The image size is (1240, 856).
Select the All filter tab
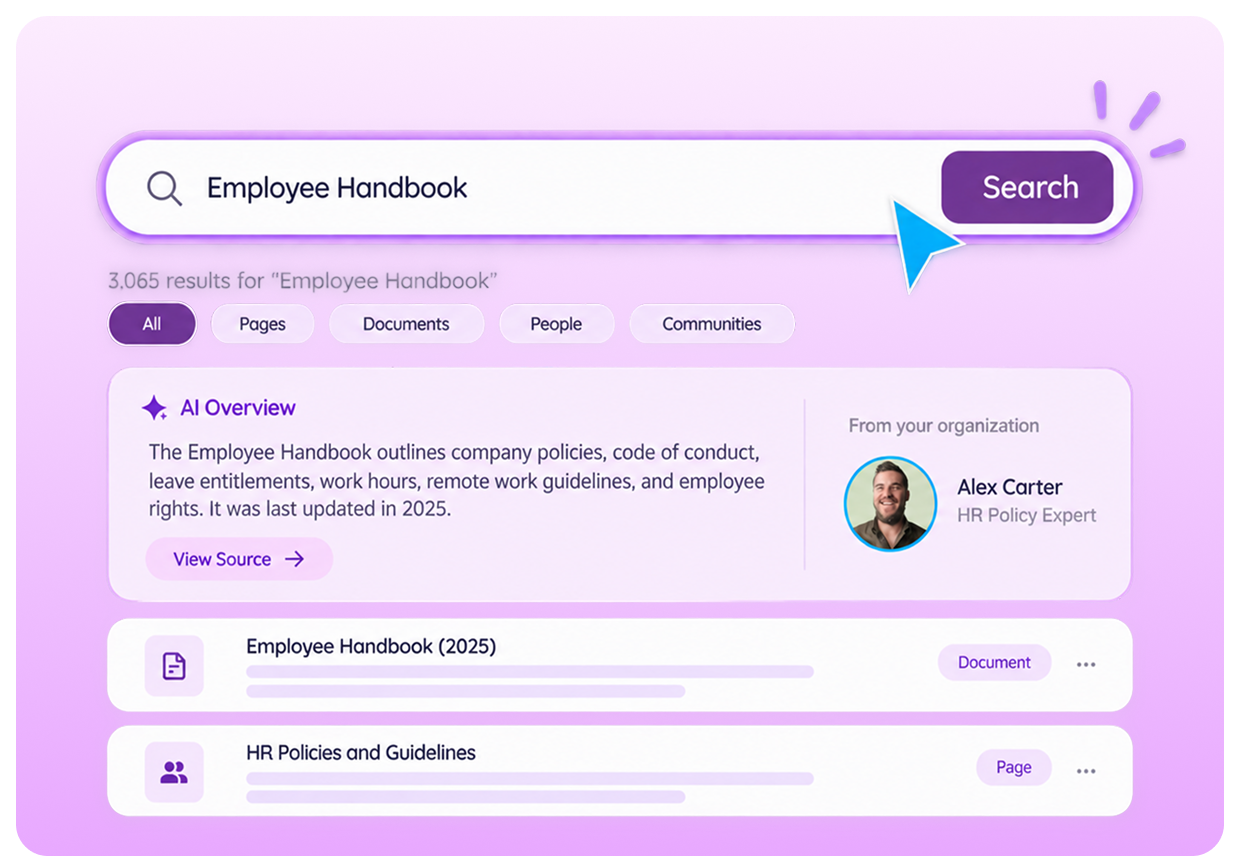[x=152, y=324]
